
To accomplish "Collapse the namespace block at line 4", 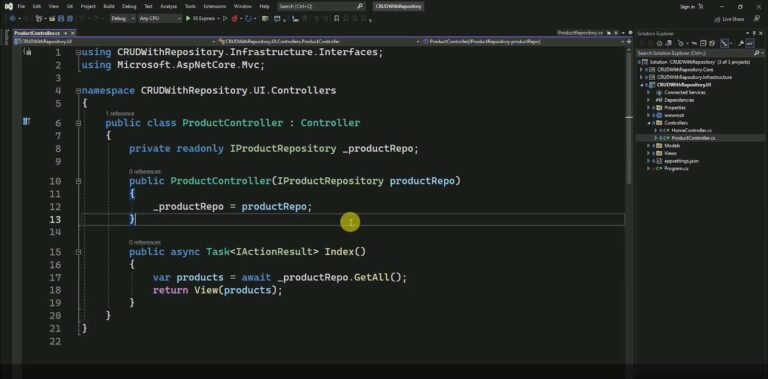I will coord(78,91).
